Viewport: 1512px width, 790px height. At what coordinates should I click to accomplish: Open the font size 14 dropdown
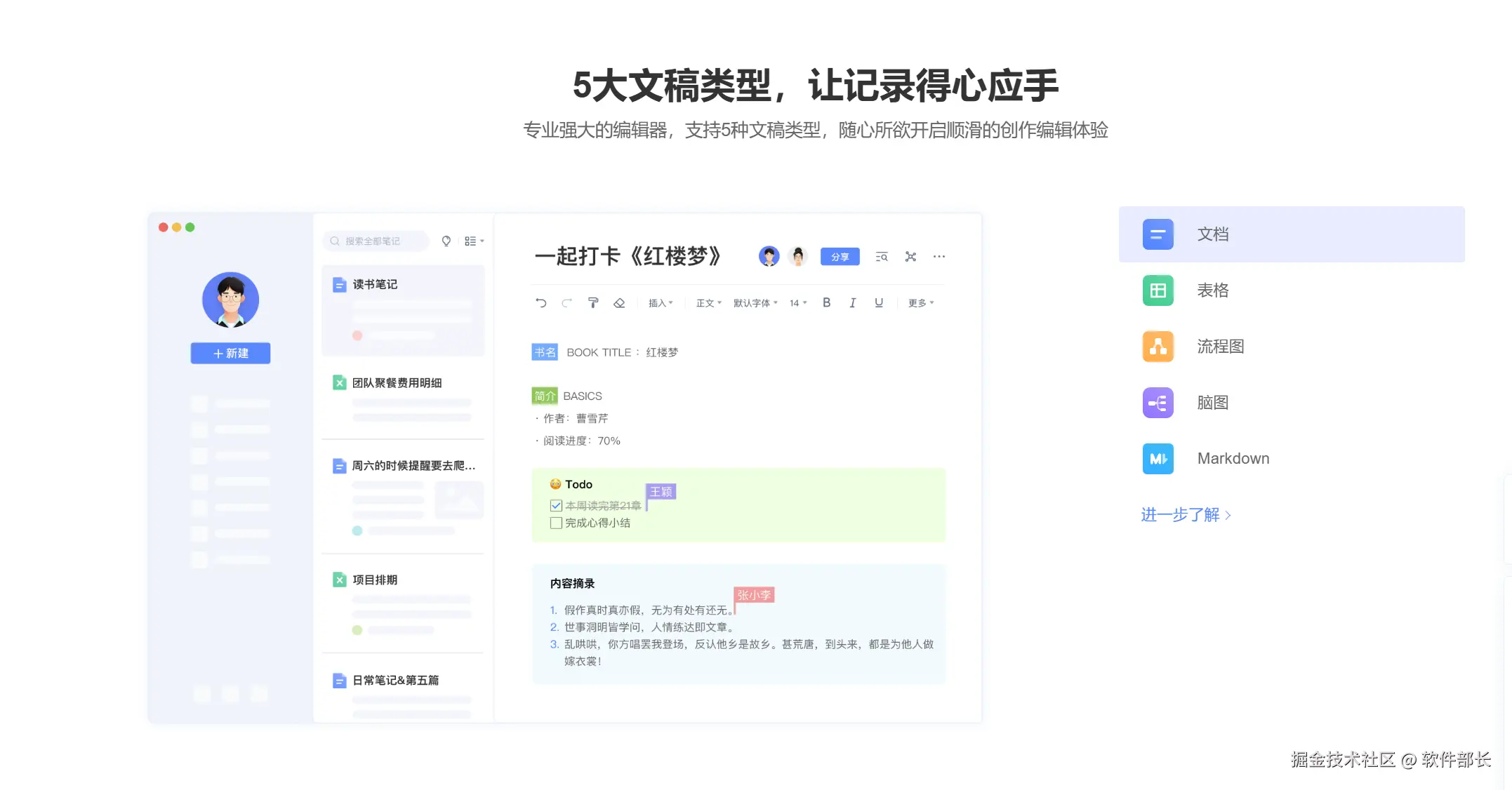[798, 303]
